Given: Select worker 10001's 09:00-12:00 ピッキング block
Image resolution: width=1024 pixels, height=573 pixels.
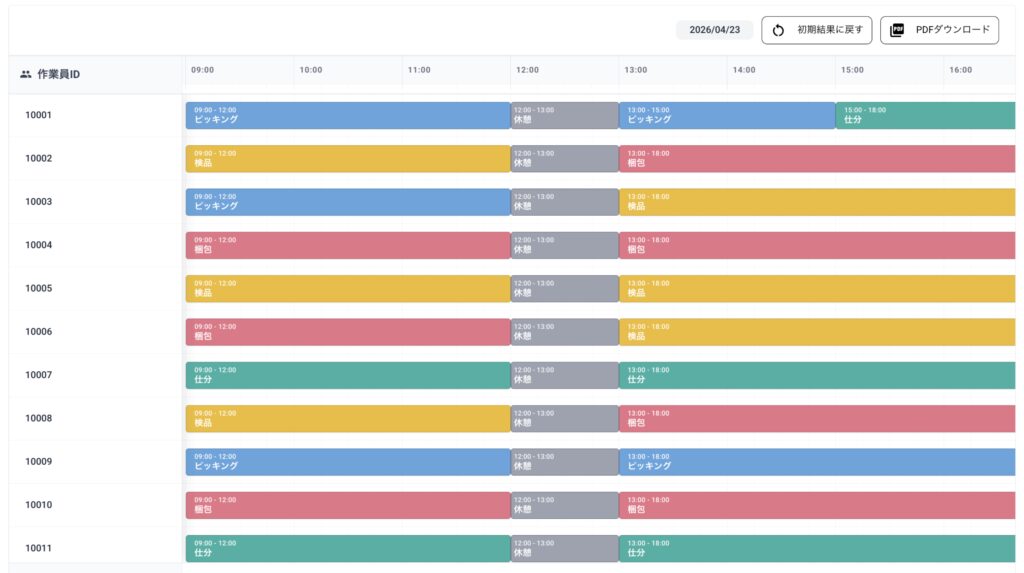Looking at the screenshot, I should click(347, 115).
